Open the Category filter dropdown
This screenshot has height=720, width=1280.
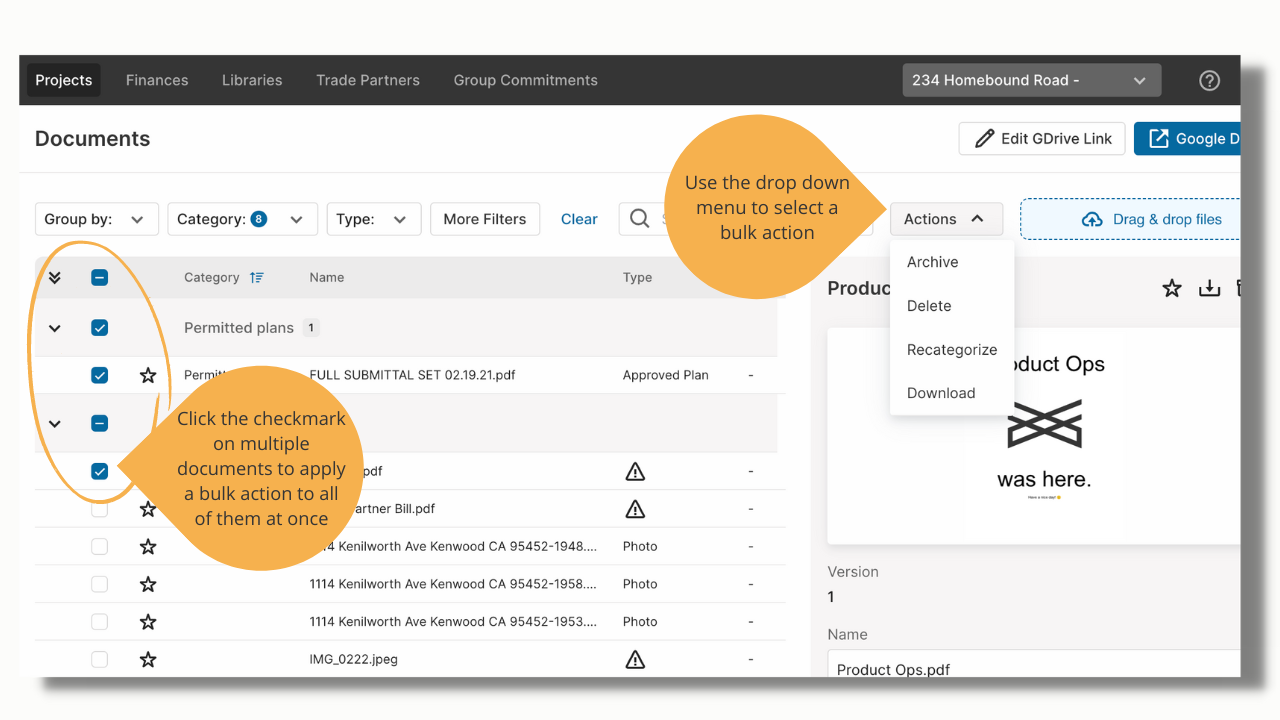point(242,219)
